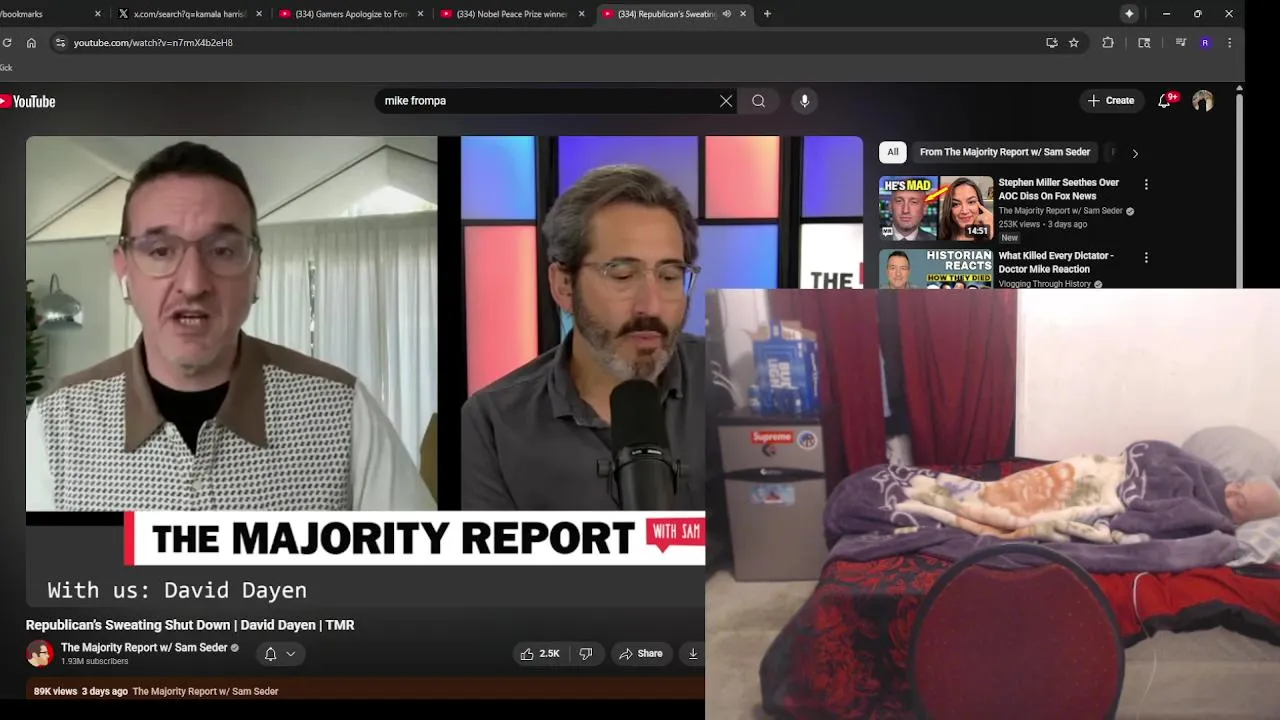
Task: Show more filter chips with arrow
Action: pos(1135,153)
